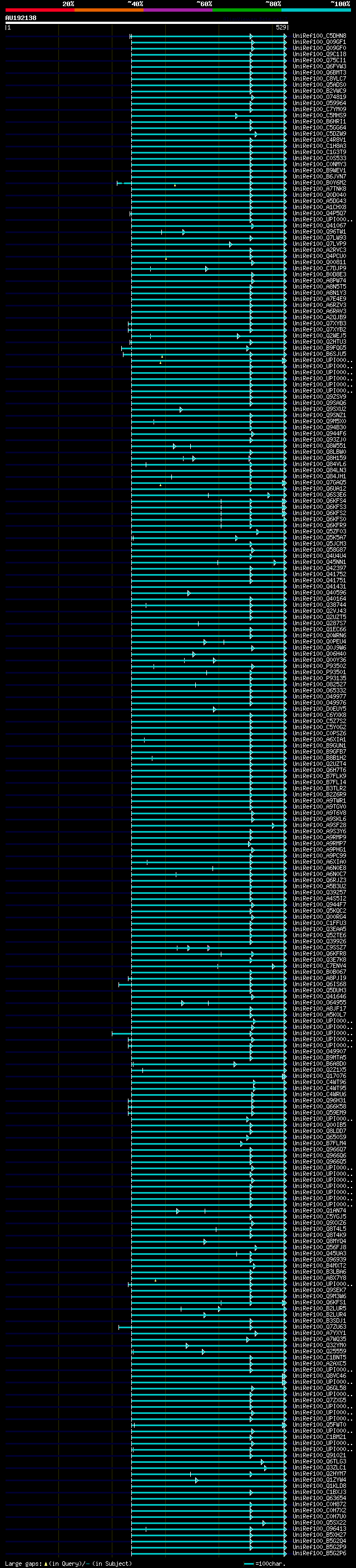Select hit label UniRef100_B5XH27
The image size is (356, 1568).
(319, 1535)
